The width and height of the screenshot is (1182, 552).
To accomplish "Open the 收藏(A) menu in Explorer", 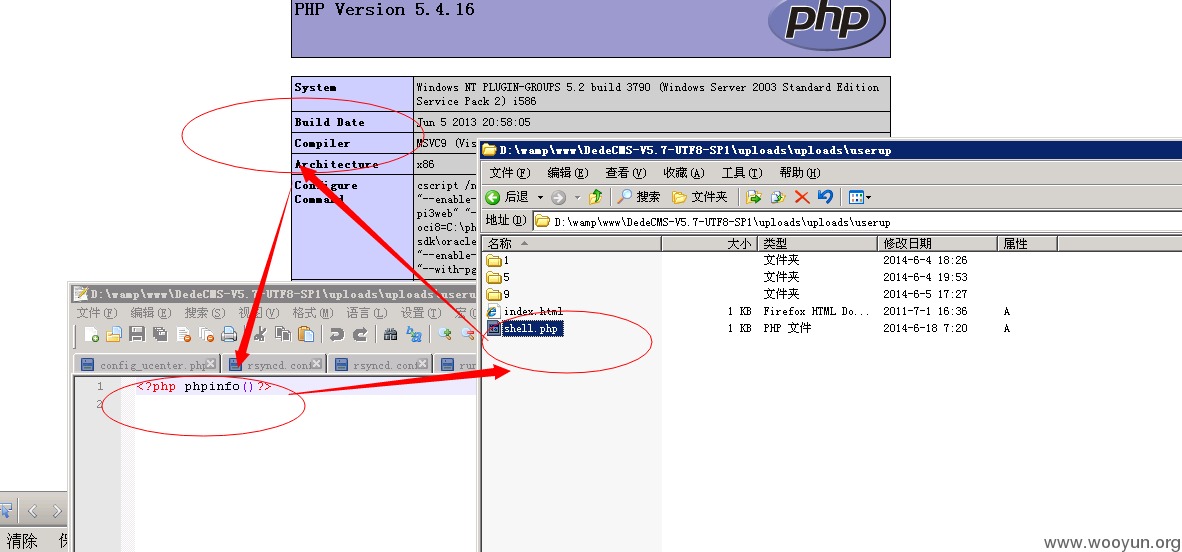I will click(684, 173).
